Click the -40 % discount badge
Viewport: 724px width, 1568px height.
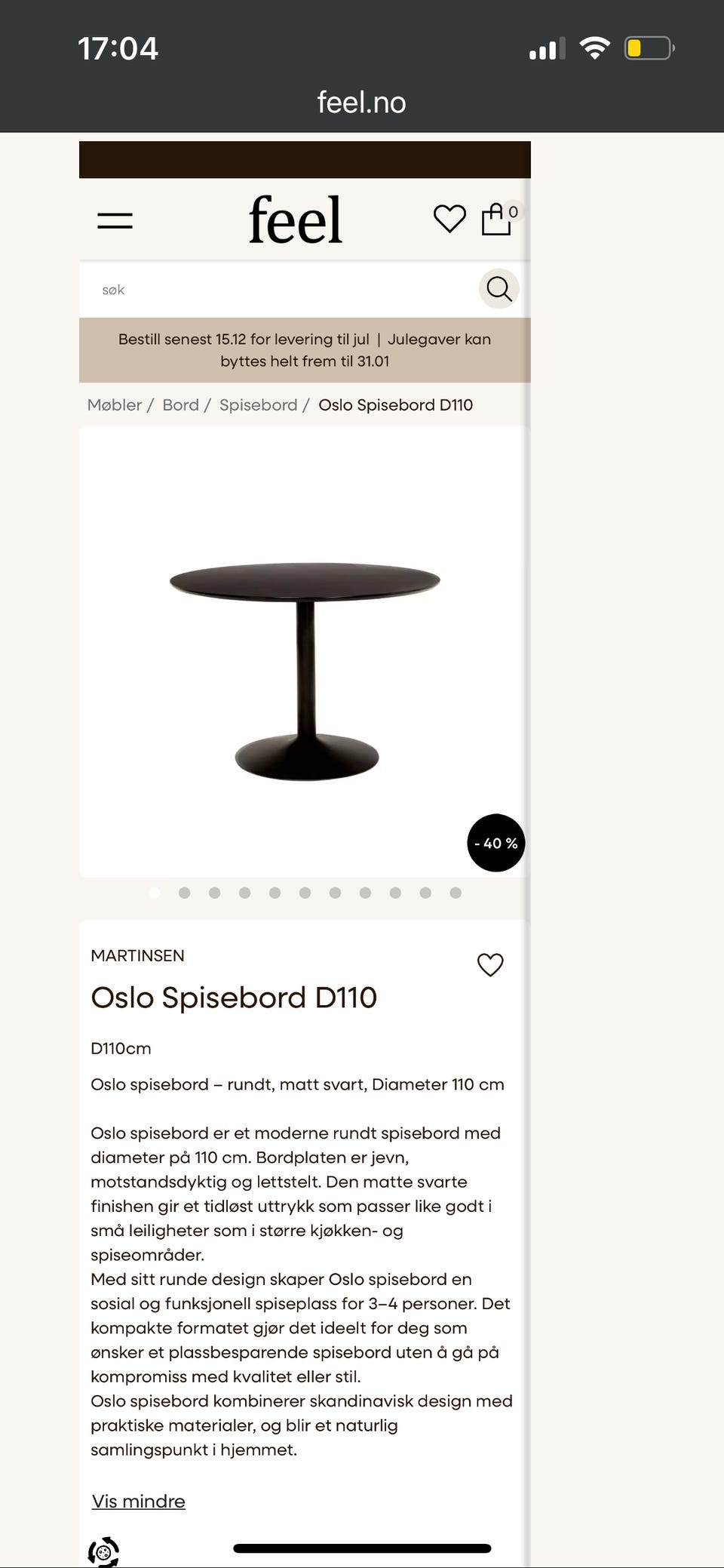point(495,843)
